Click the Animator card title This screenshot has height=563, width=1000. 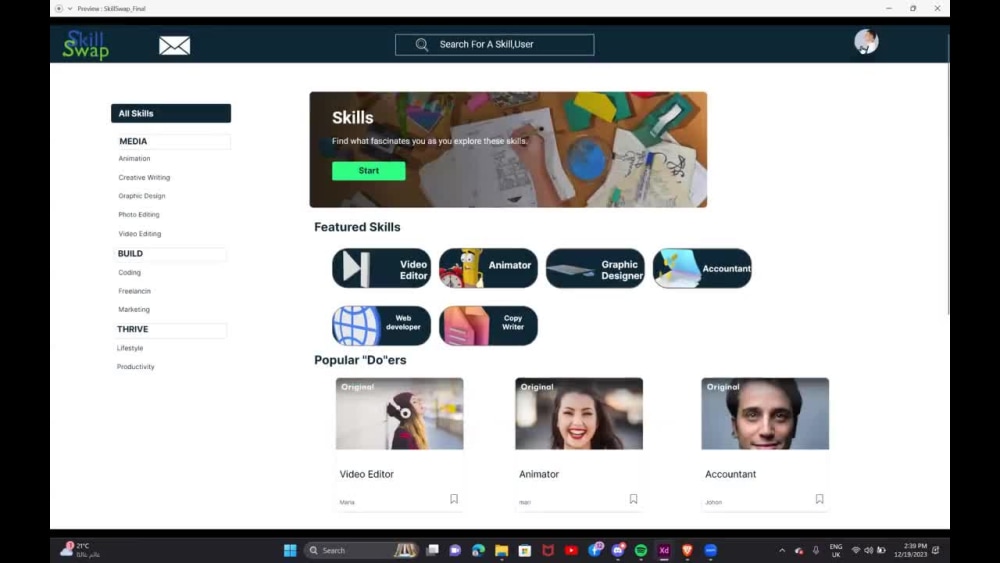[539, 474]
